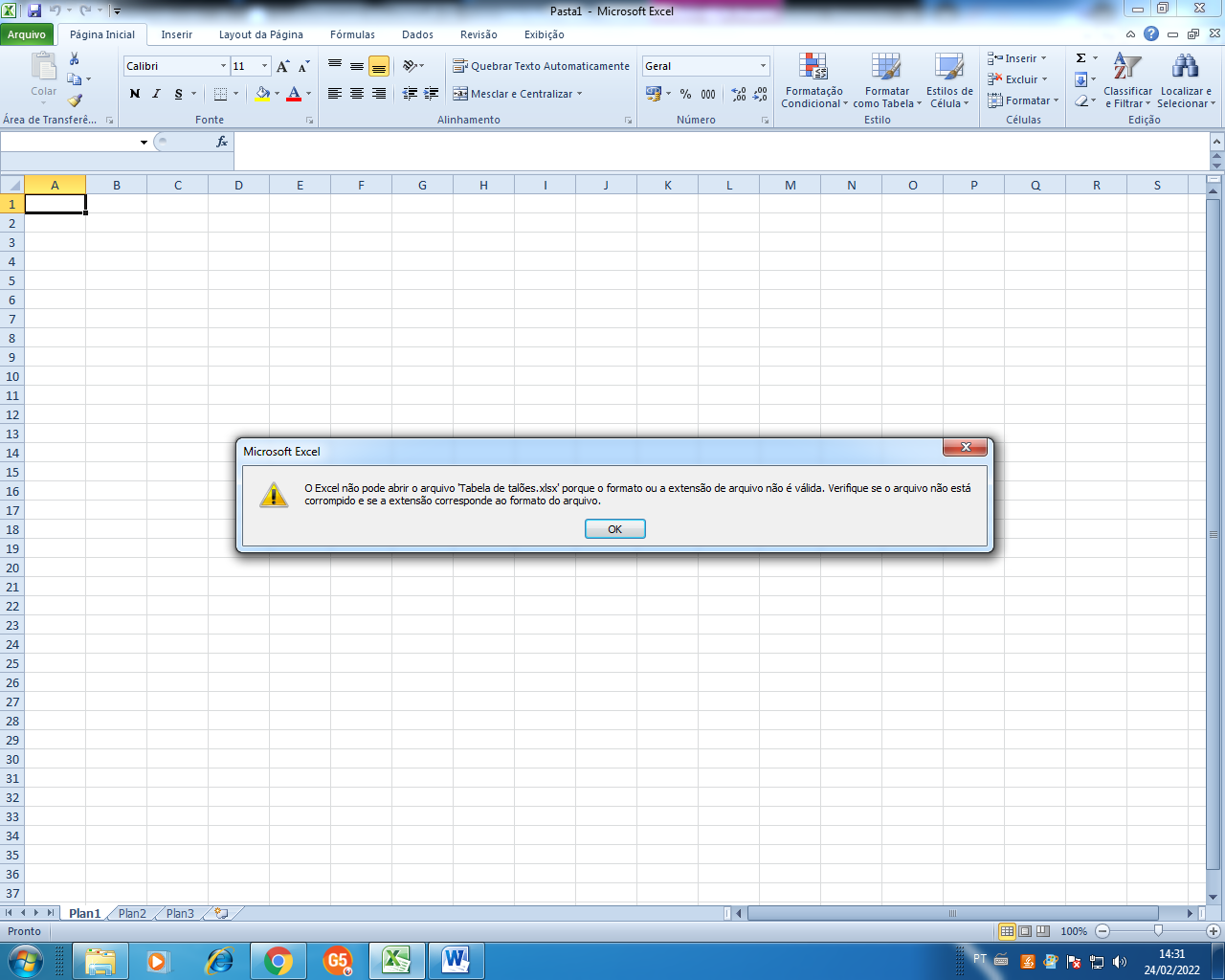Click the text orientation icon

[411, 66]
